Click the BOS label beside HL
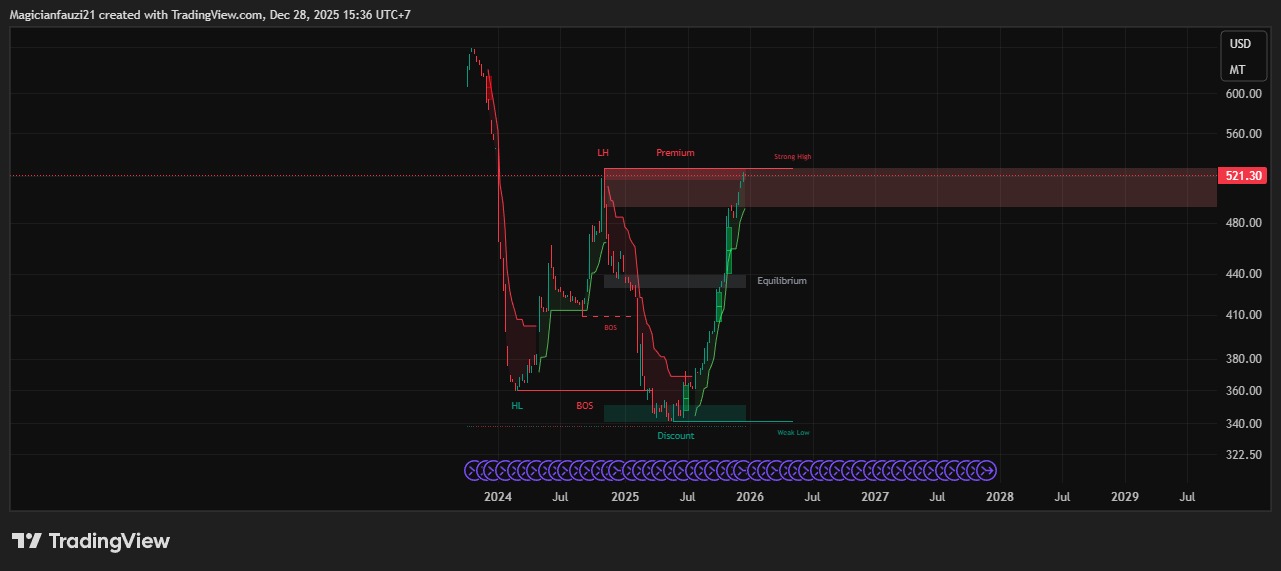1281x571 pixels. click(x=584, y=406)
